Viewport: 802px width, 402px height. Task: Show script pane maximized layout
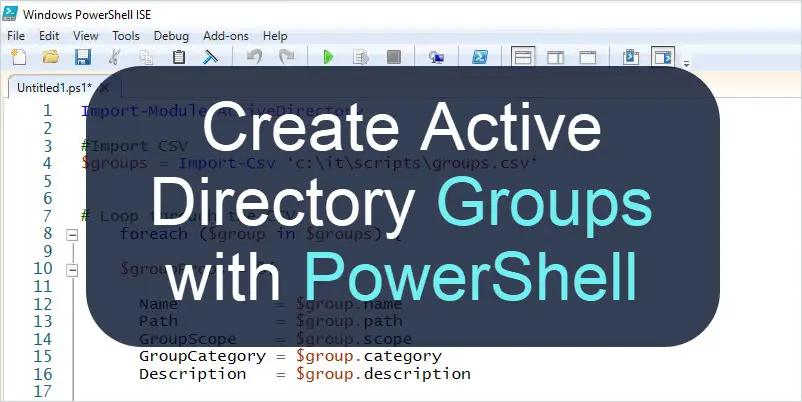pyautogui.click(x=588, y=57)
